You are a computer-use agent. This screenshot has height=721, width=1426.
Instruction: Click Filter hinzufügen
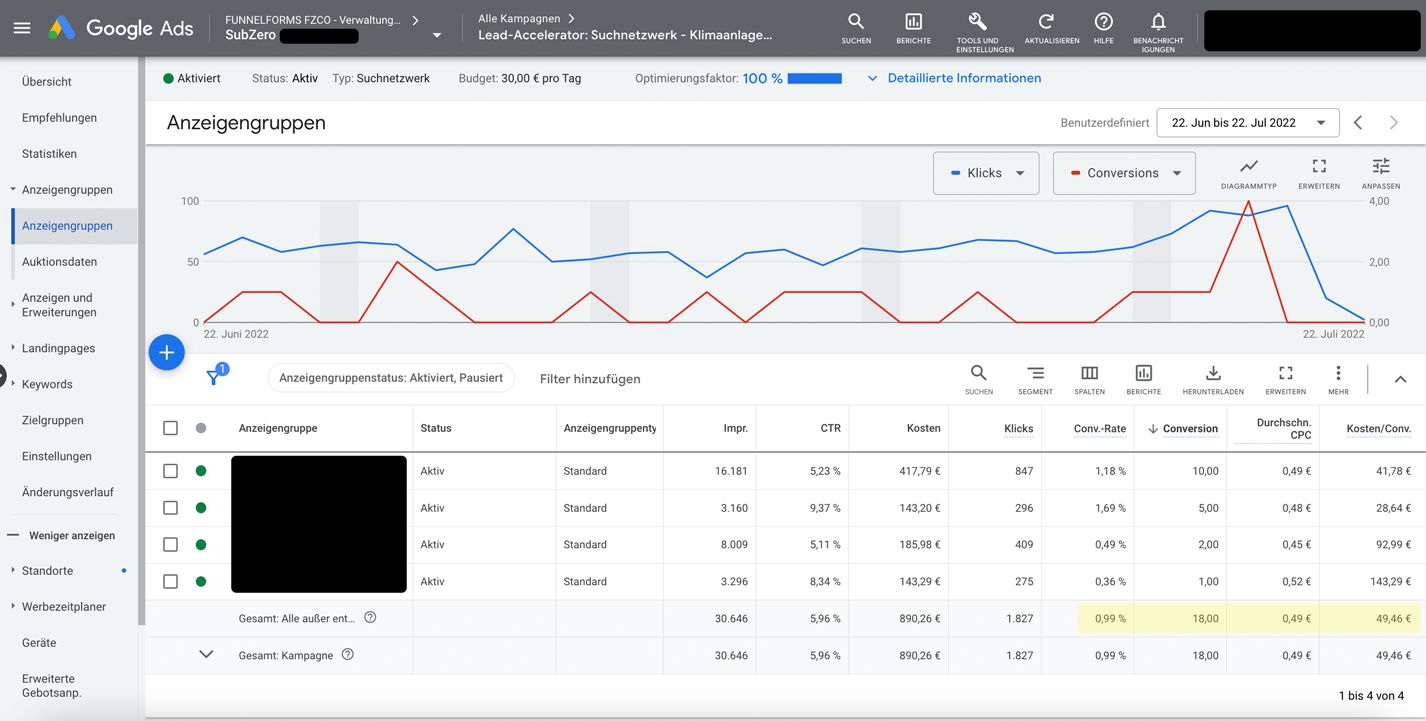(590, 379)
